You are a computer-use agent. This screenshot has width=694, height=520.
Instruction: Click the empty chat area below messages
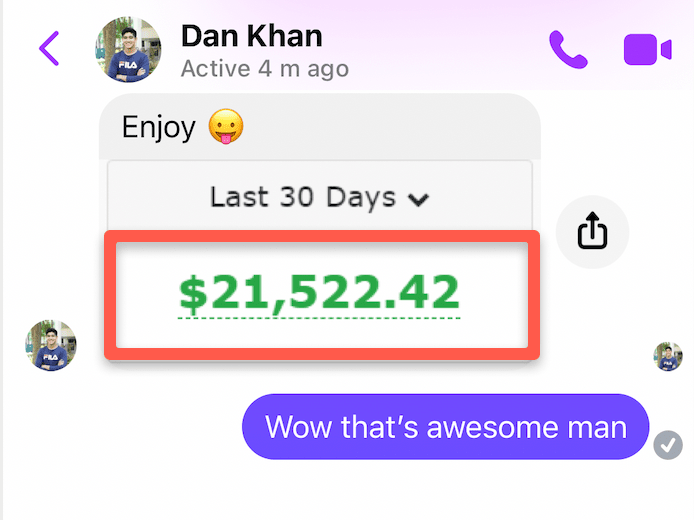coord(347,491)
